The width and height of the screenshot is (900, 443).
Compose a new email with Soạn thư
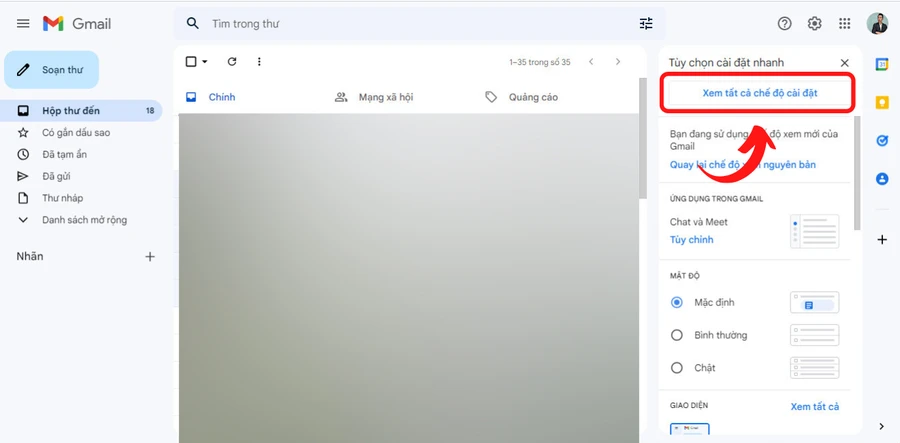pyautogui.click(x=52, y=70)
